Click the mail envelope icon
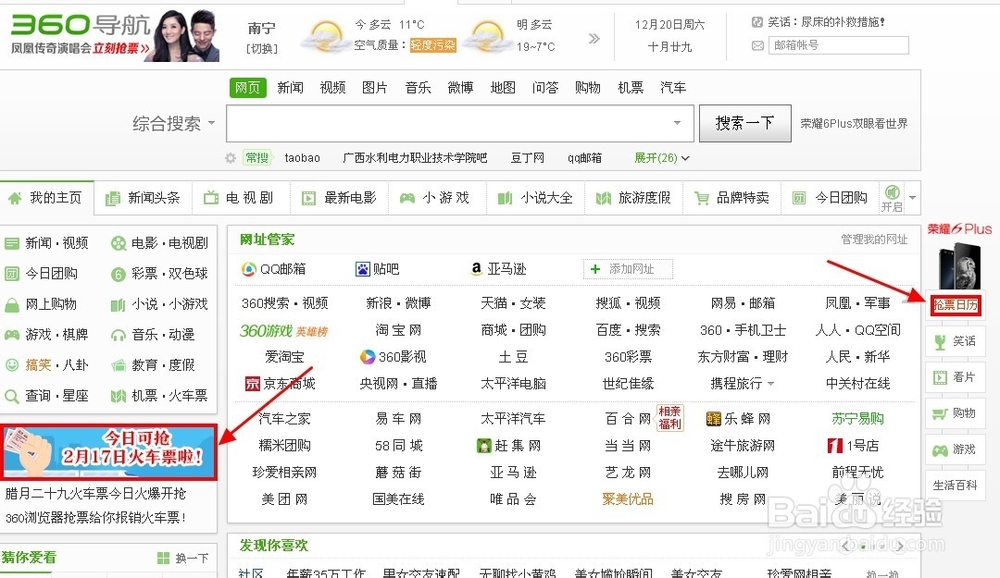The height and width of the screenshot is (578, 1000). pyautogui.click(x=758, y=45)
